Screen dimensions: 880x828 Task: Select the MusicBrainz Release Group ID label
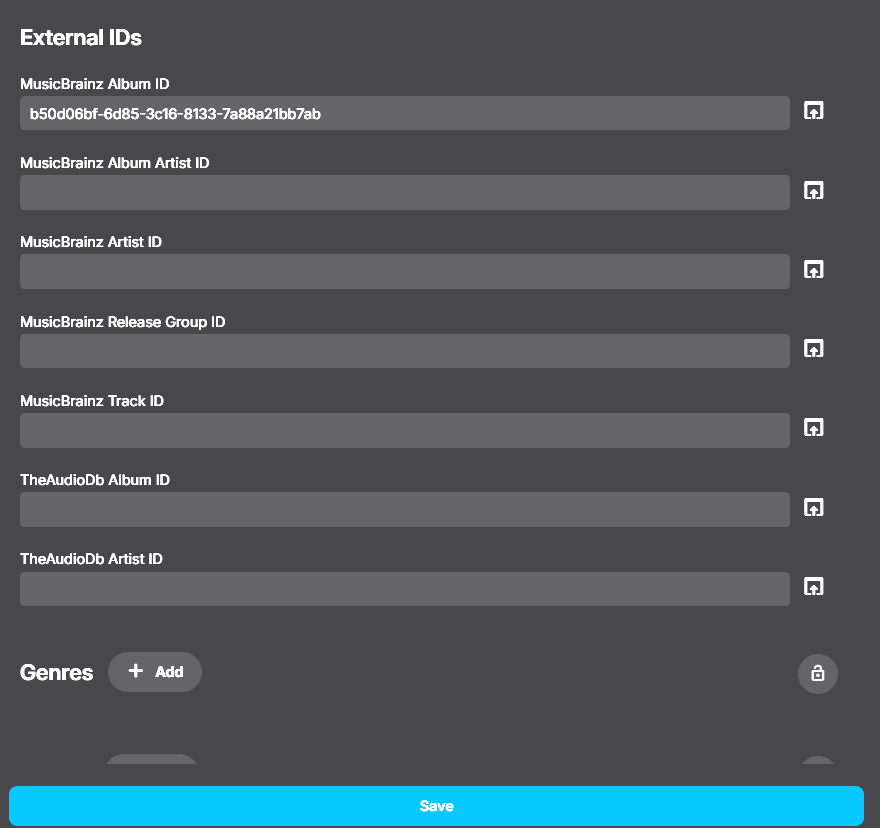coord(123,322)
